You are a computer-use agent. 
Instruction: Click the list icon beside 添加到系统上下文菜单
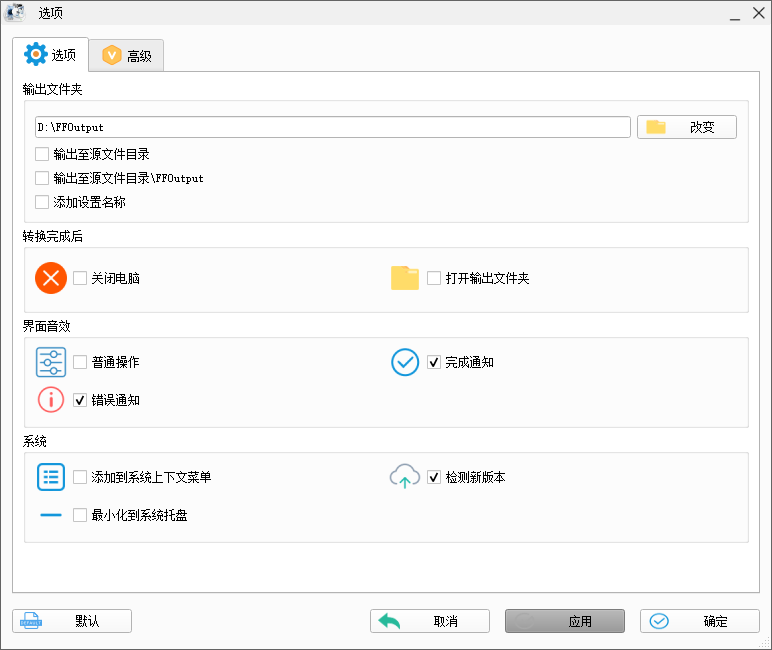51,477
